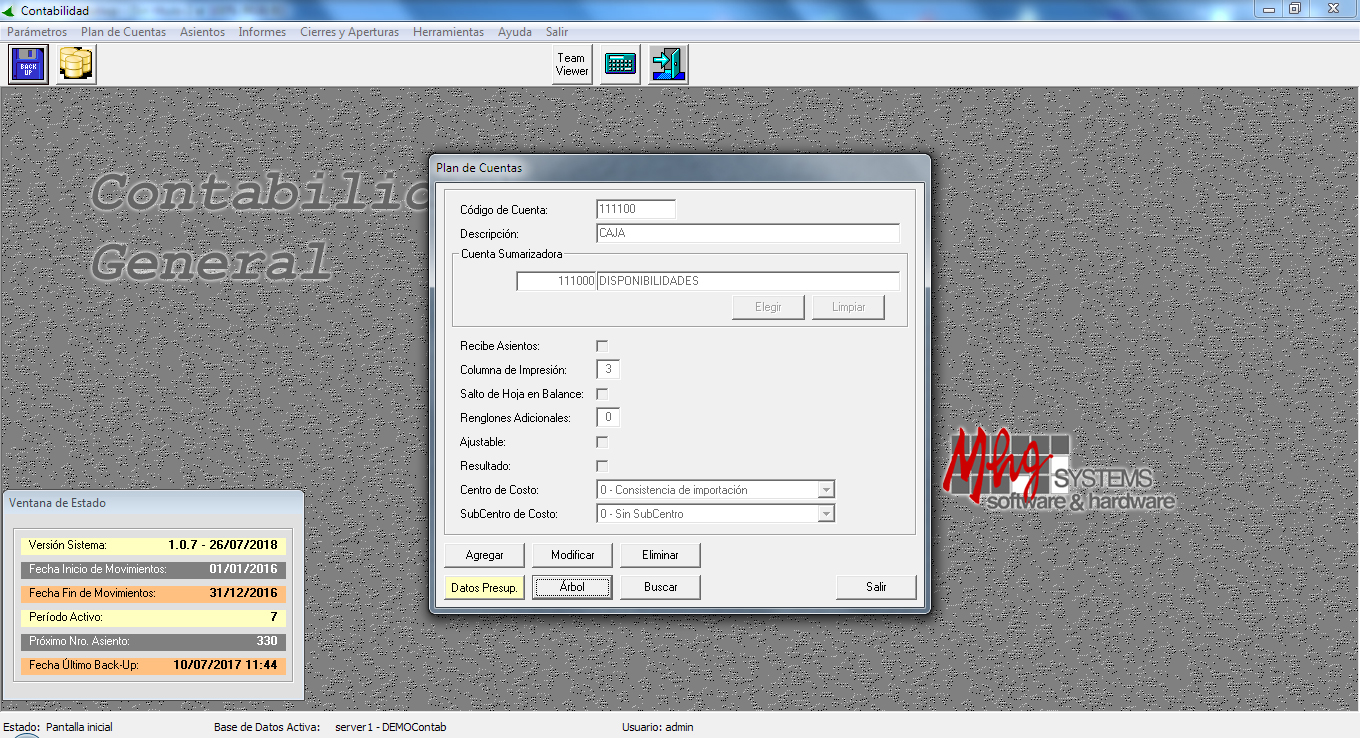Viewport: 1360px width, 738px height.
Task: Tick the Resultado checkbox
Action: pos(602,466)
